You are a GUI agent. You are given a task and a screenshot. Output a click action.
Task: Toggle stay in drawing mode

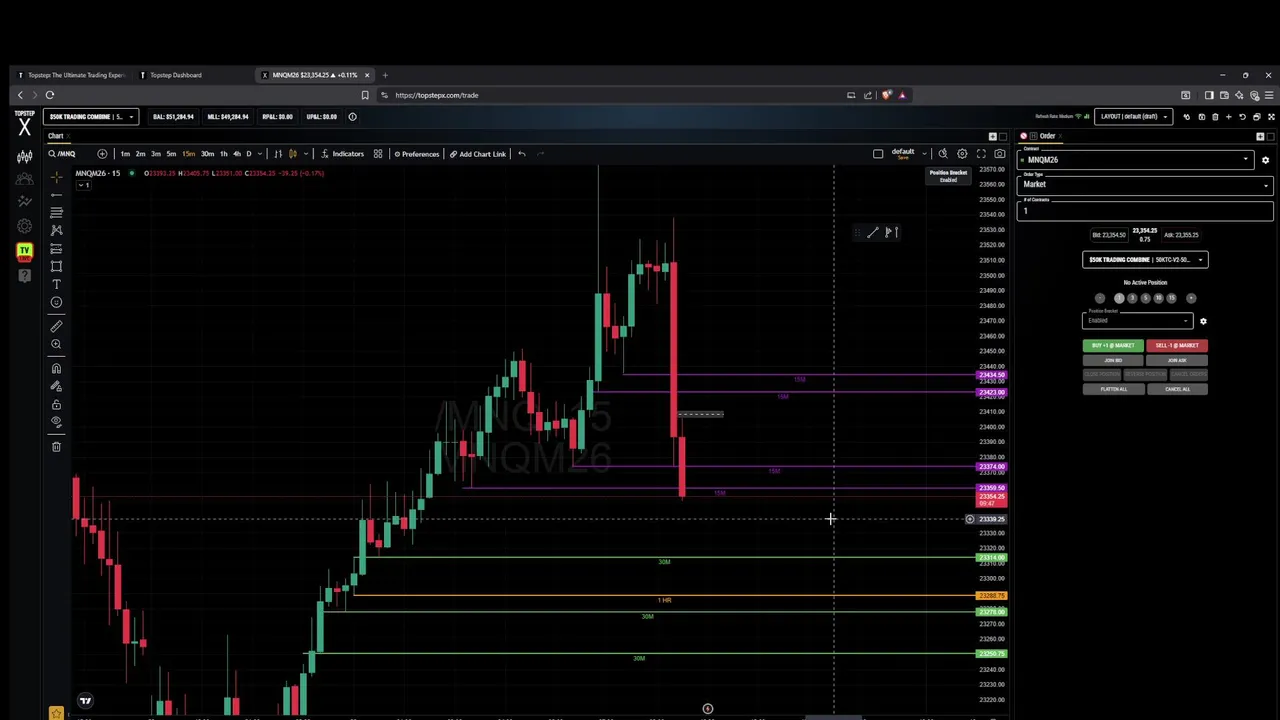click(56, 386)
